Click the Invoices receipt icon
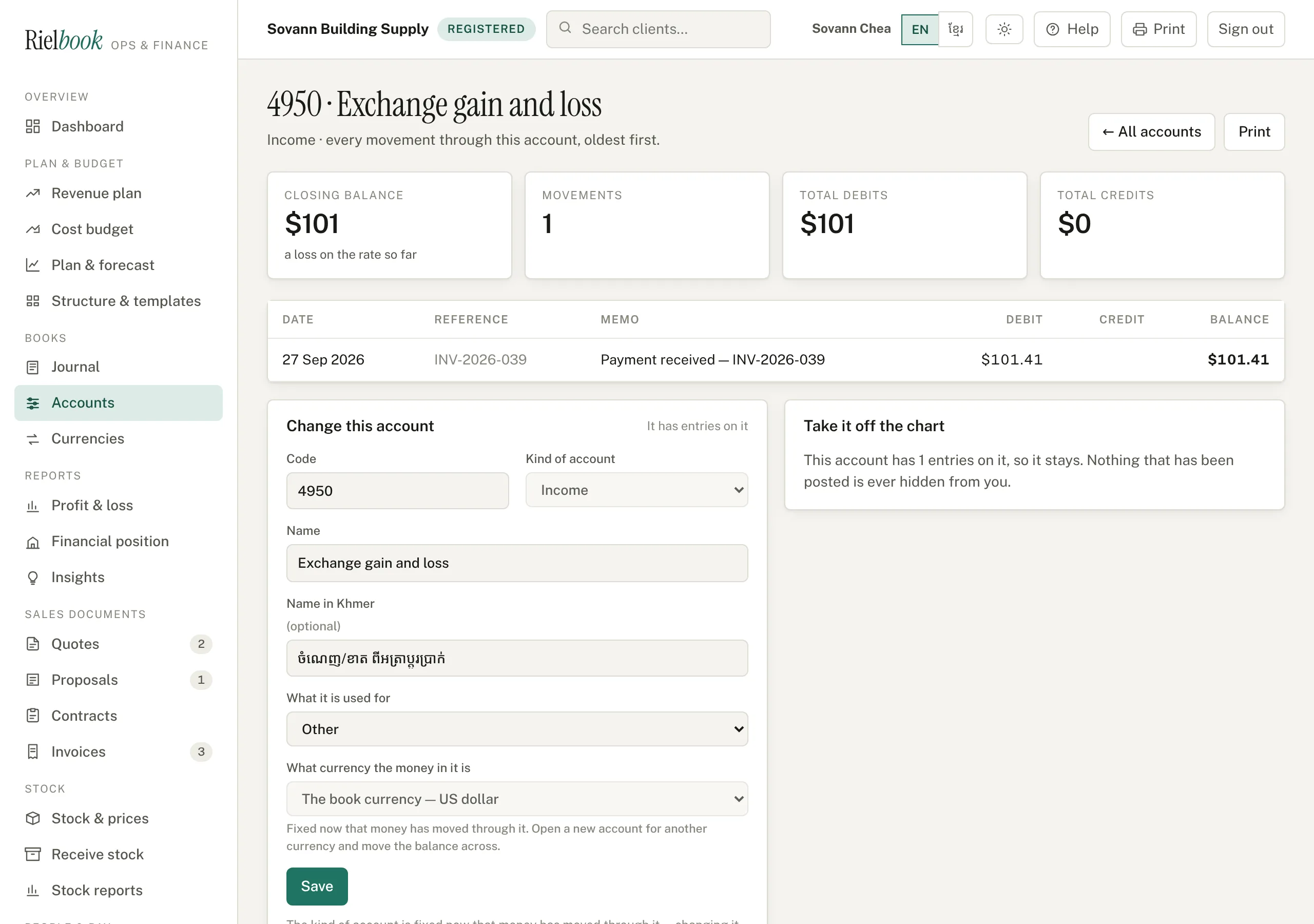The width and height of the screenshot is (1314, 924). tap(33, 752)
